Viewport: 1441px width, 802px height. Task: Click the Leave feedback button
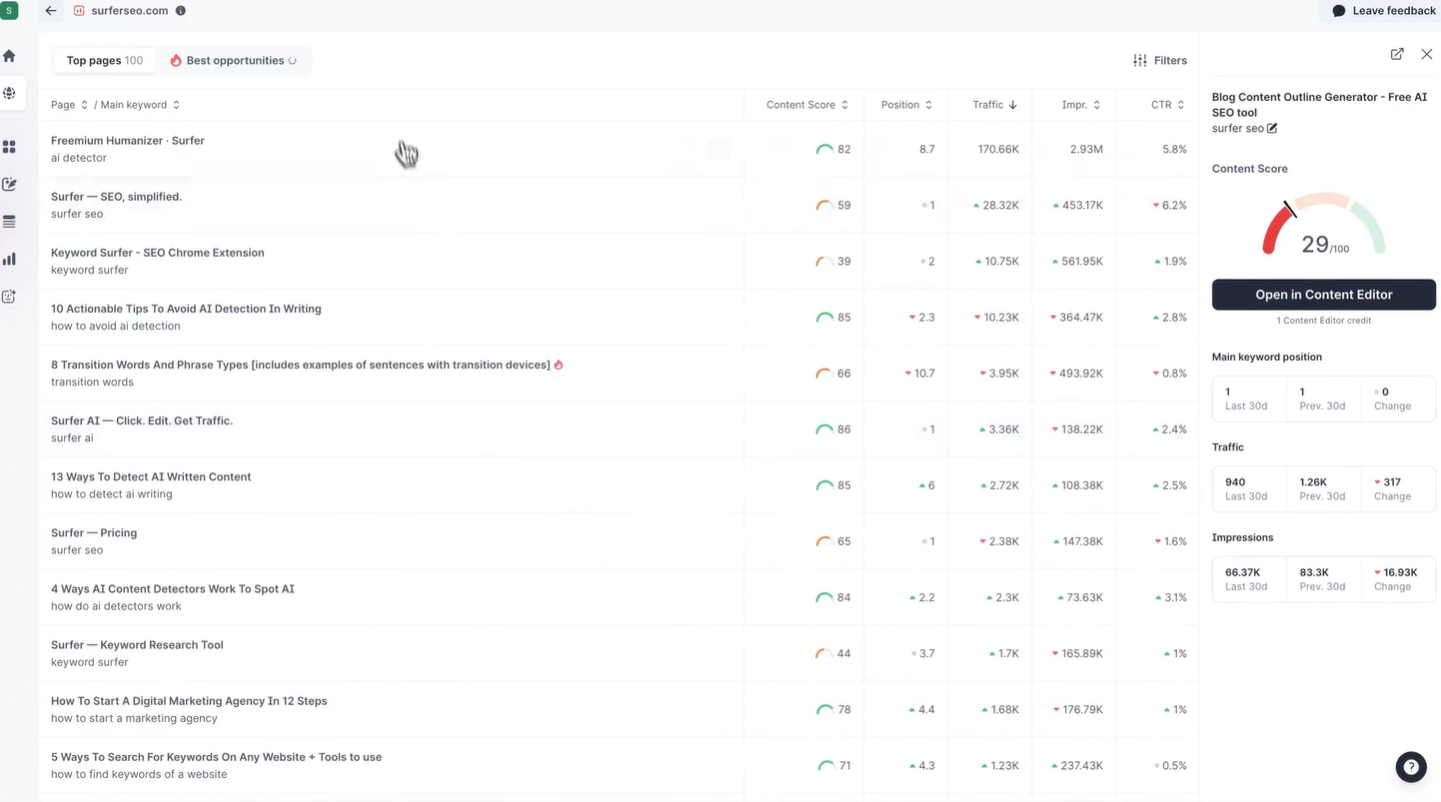click(1384, 11)
